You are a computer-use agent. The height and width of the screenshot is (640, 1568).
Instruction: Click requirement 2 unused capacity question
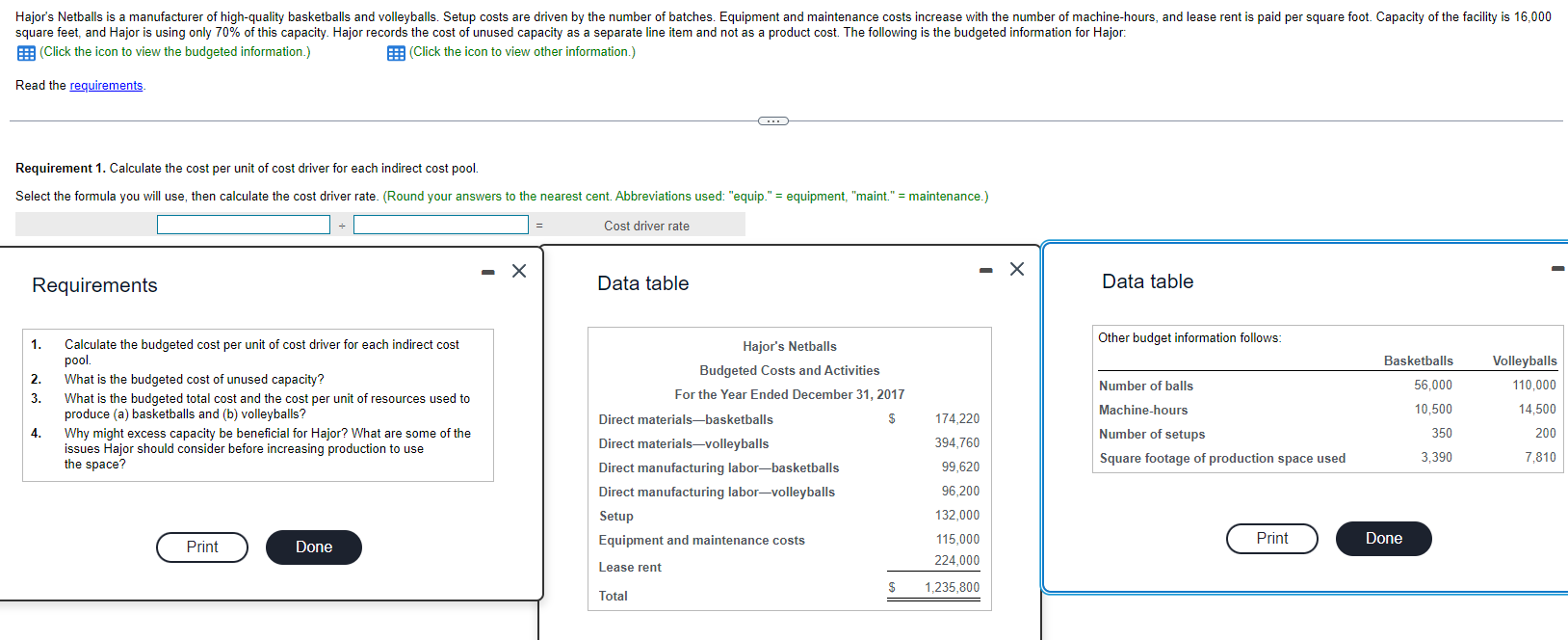coord(195,380)
